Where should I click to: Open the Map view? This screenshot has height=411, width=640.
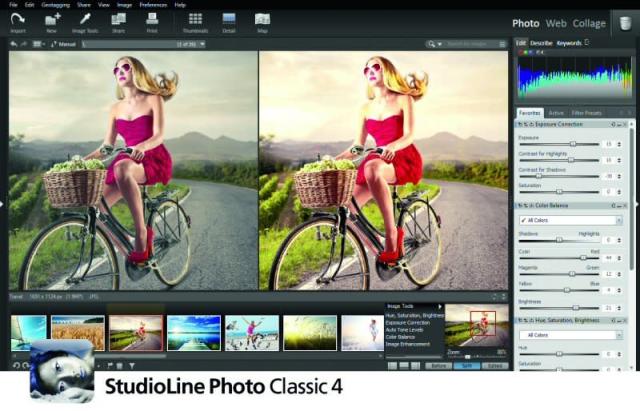[x=262, y=21]
